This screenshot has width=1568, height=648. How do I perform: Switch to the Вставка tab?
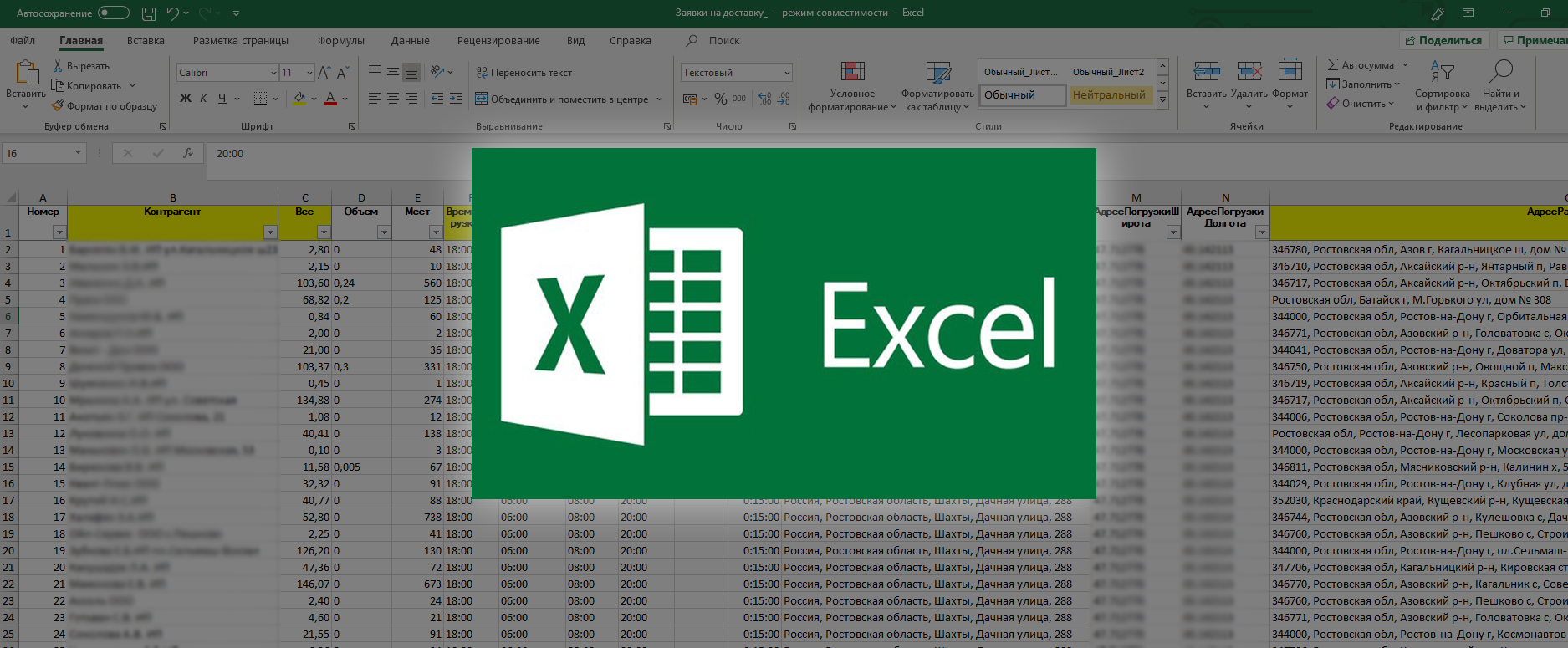coord(146,40)
